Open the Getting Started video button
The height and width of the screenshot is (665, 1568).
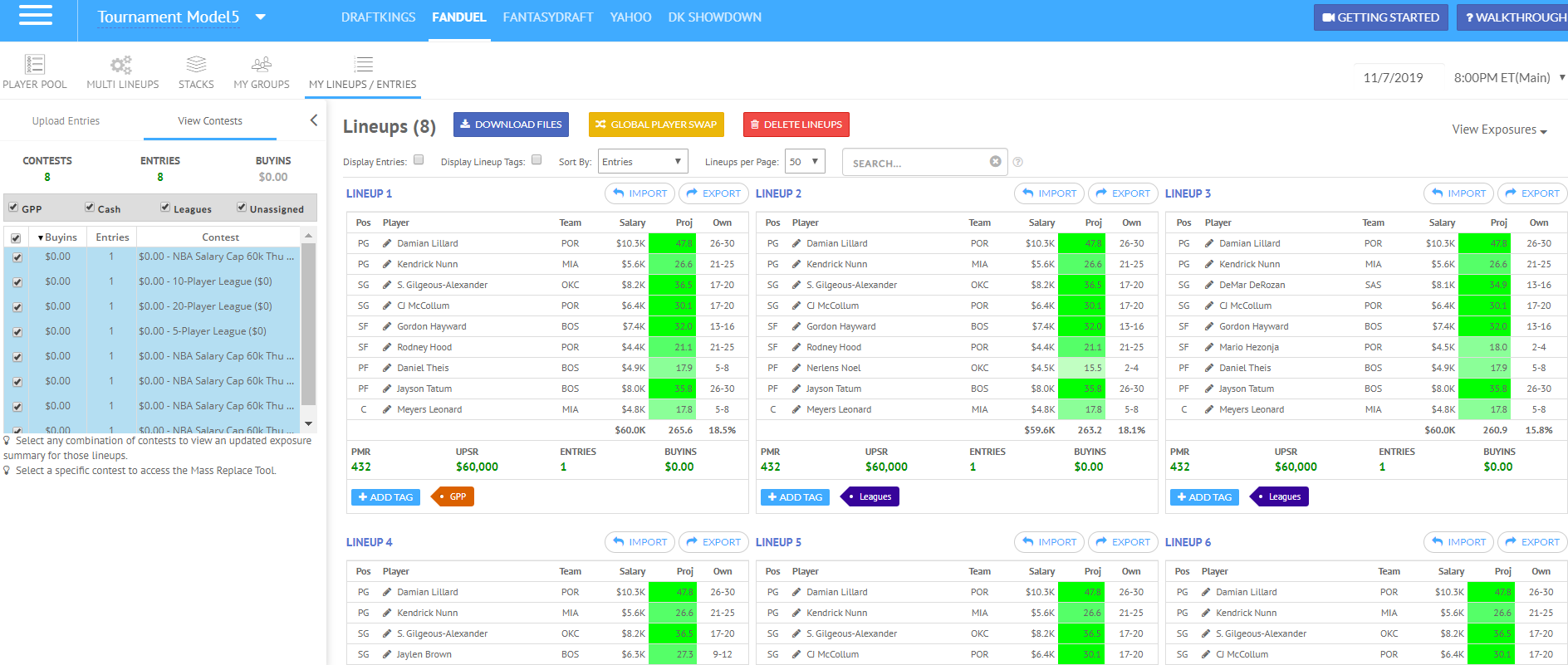click(1381, 17)
